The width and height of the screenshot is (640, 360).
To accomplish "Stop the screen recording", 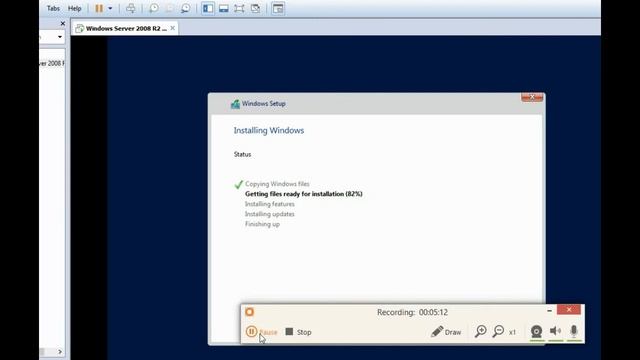I will tap(298, 332).
